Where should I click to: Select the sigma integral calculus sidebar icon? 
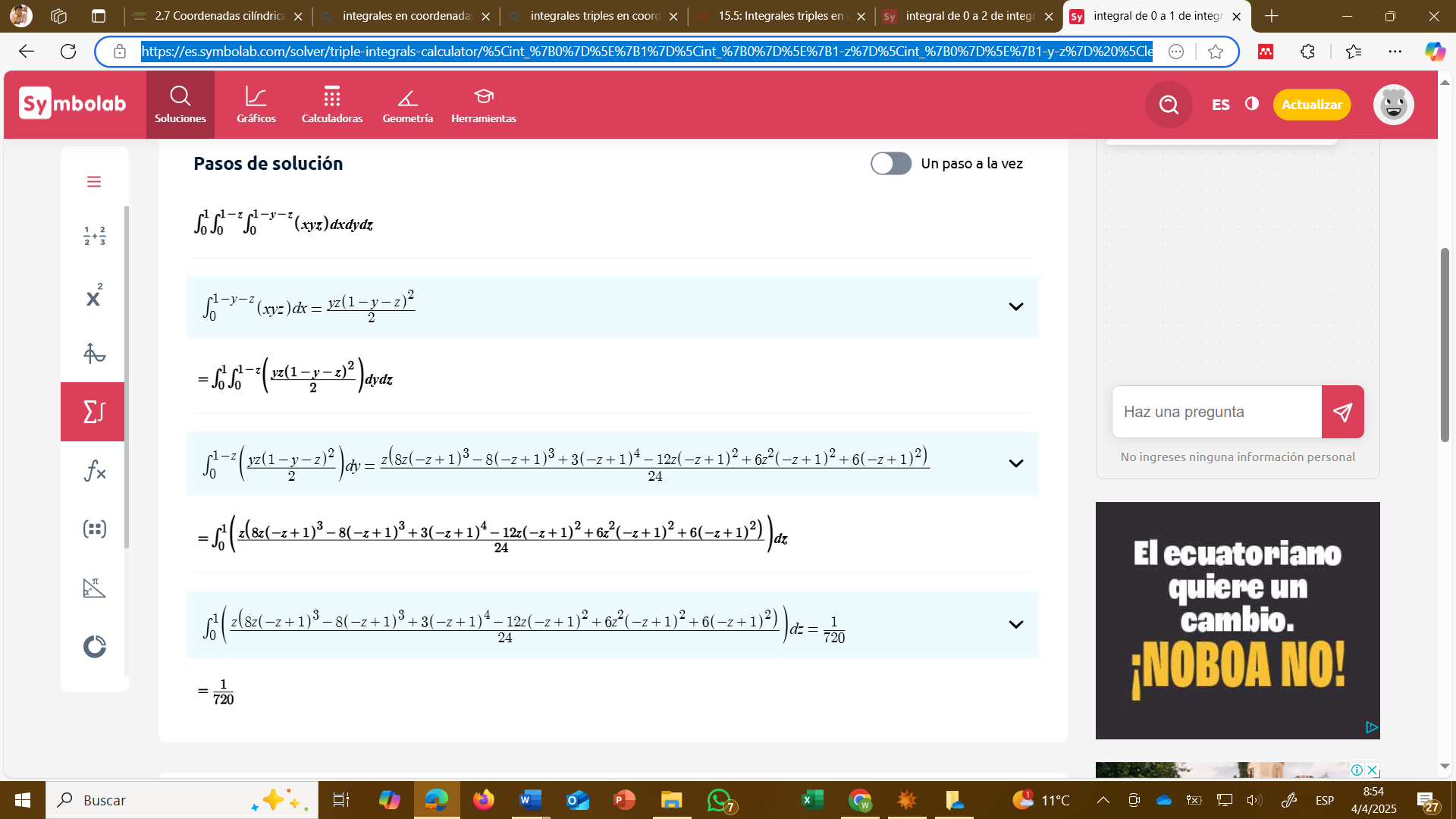(93, 412)
